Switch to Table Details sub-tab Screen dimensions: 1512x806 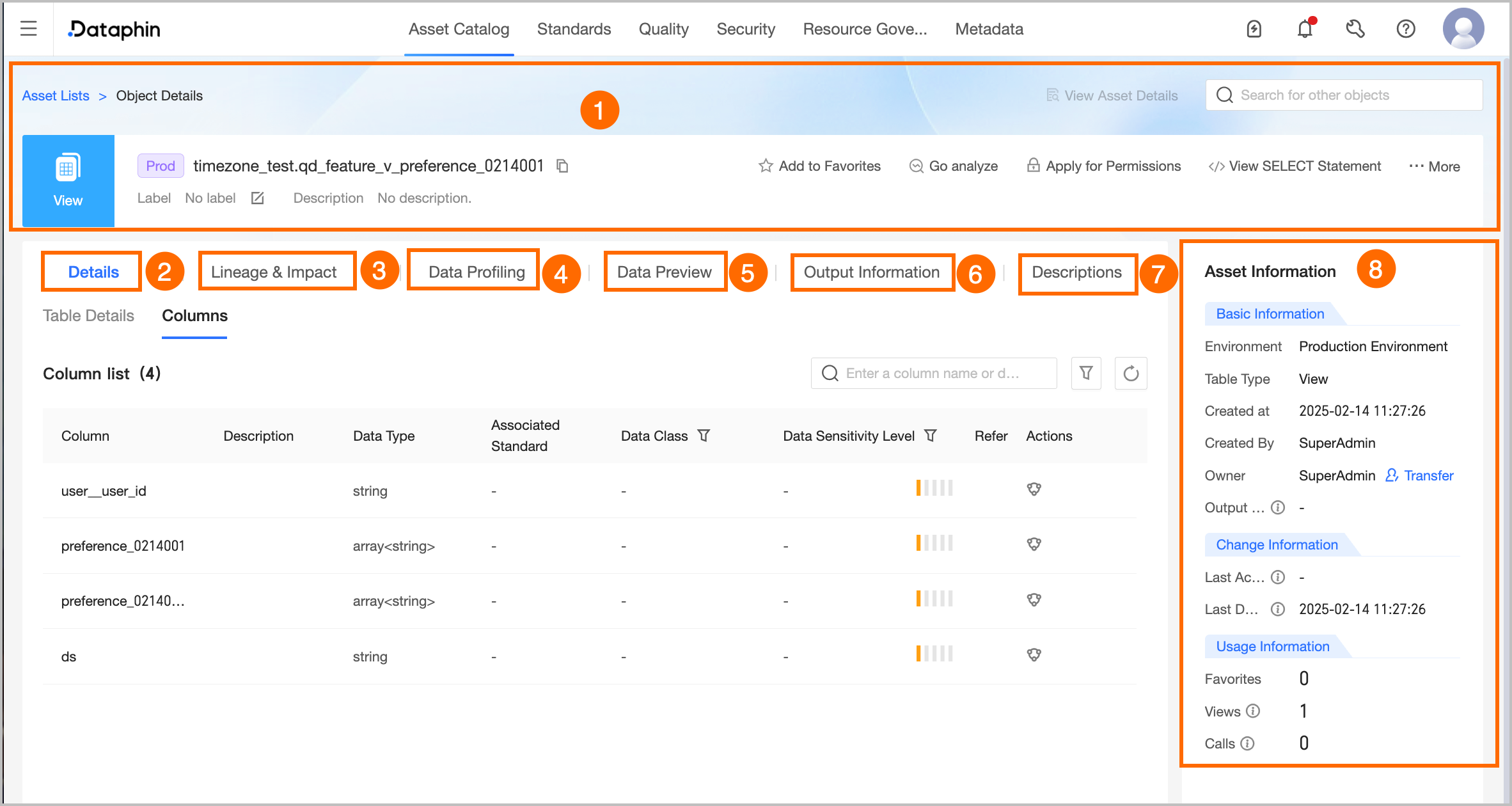pos(88,315)
